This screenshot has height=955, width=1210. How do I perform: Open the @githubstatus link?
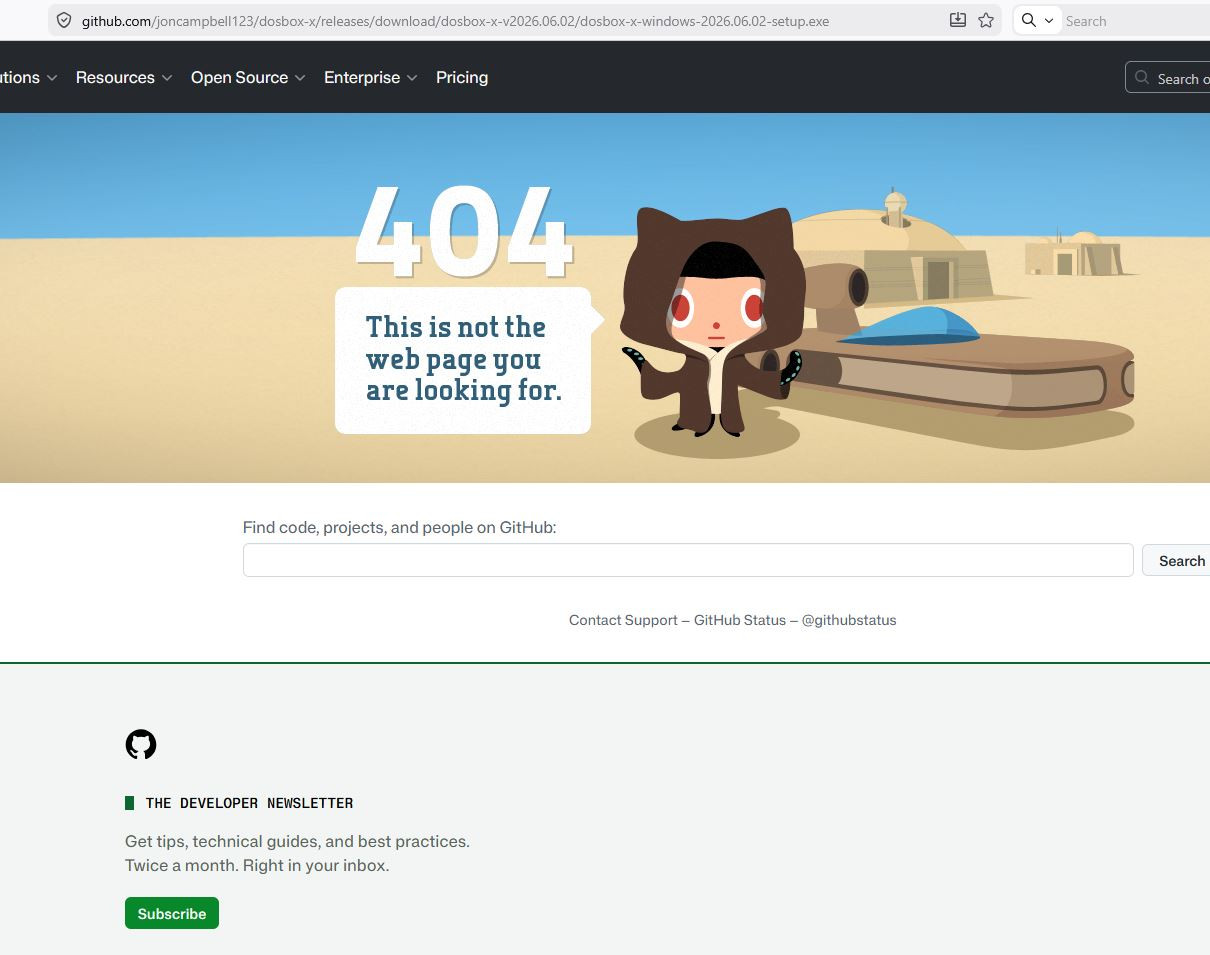point(849,620)
